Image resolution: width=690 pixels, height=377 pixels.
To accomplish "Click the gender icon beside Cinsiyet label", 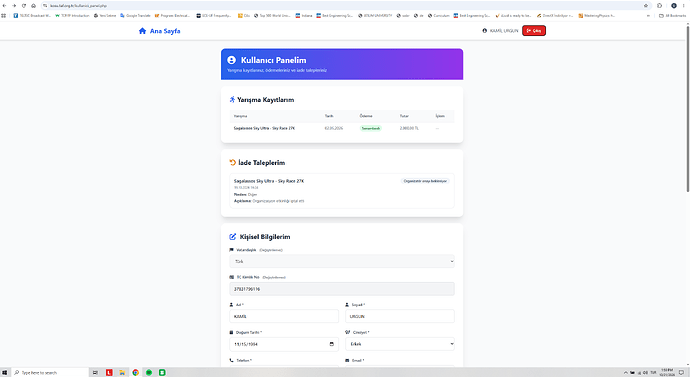I will coord(348,332).
